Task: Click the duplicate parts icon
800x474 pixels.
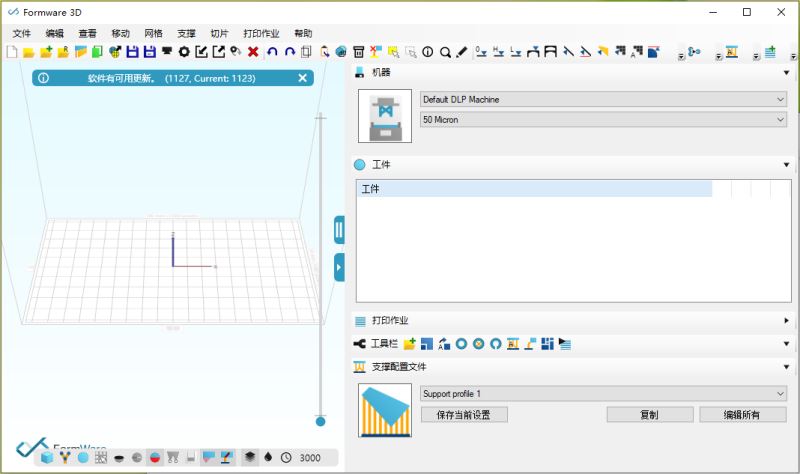Action: 306,52
